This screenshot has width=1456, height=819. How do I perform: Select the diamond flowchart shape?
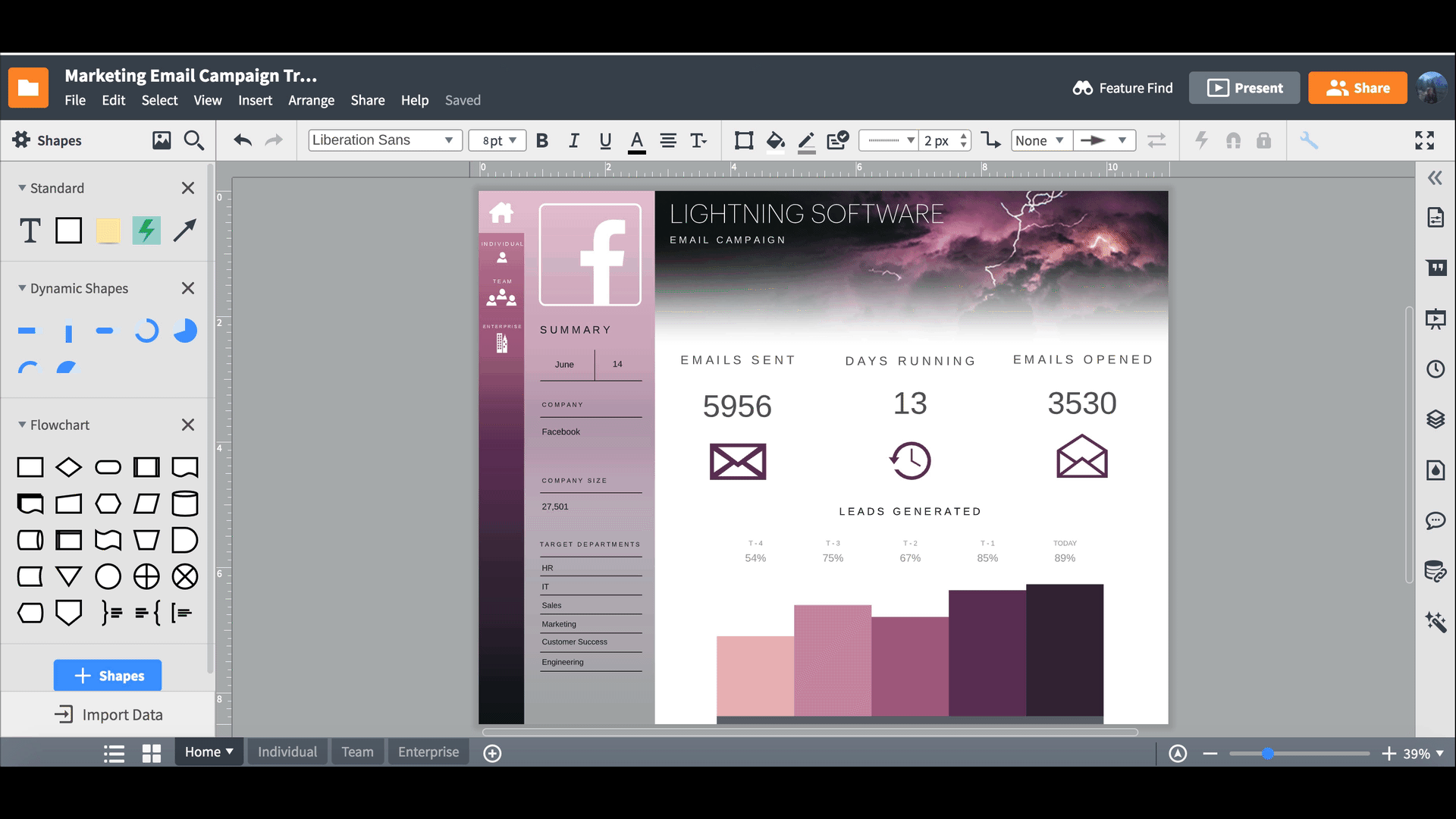[69, 467]
